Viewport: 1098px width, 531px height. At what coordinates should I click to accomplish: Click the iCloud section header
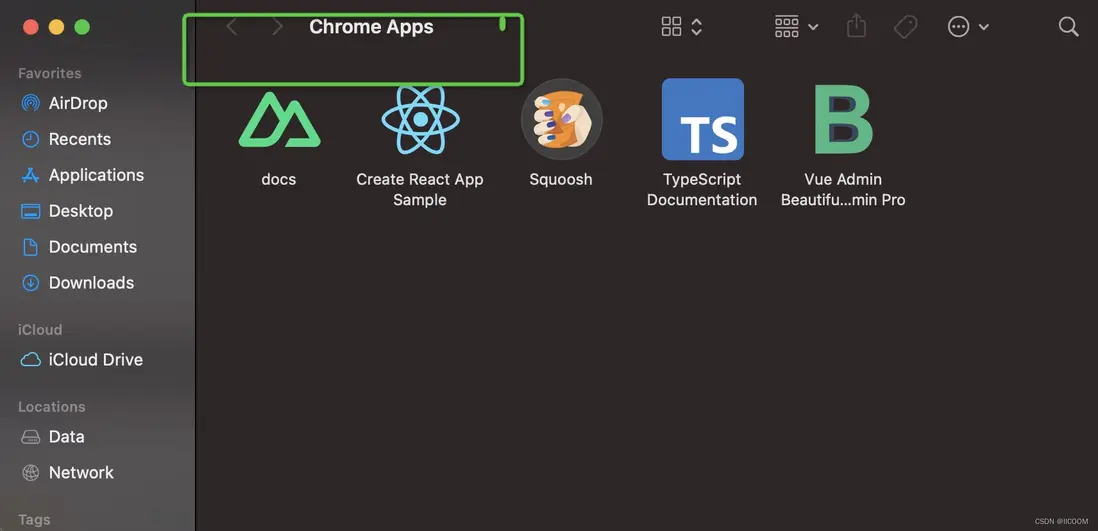[40, 330]
